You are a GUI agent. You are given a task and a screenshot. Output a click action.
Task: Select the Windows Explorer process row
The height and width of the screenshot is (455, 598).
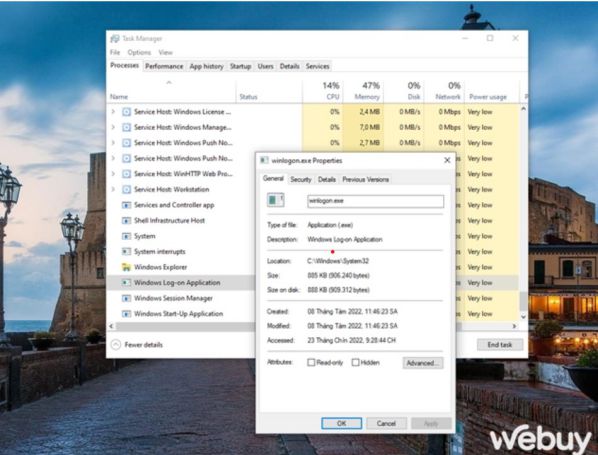181,267
